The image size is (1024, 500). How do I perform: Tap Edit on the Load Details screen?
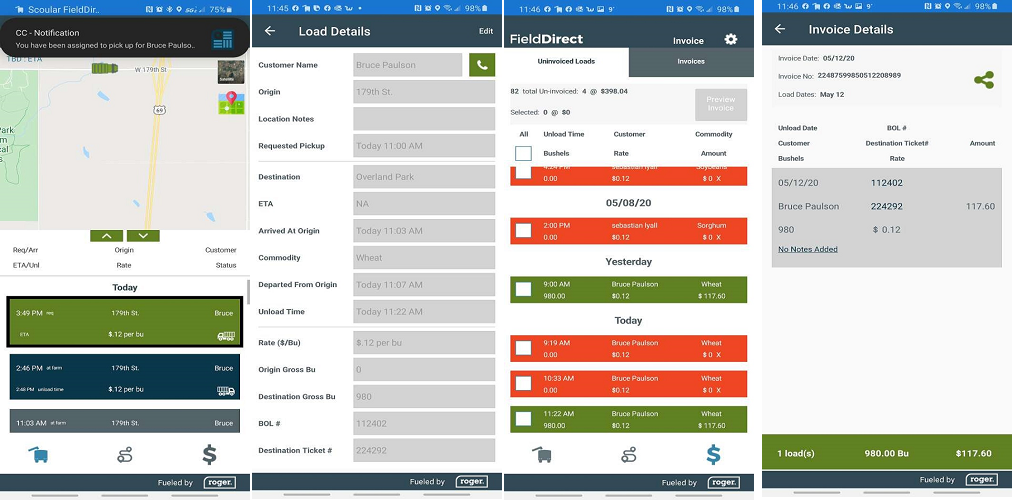pyautogui.click(x=486, y=31)
